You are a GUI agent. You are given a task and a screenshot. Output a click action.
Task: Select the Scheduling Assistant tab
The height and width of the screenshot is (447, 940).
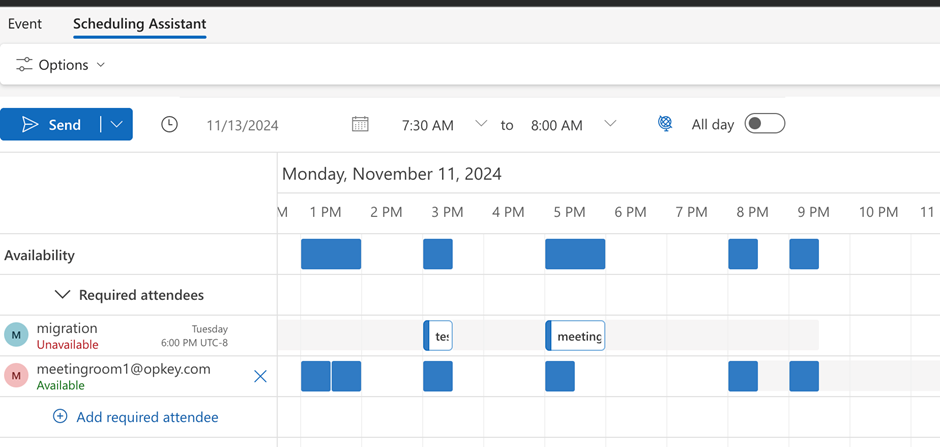click(139, 24)
